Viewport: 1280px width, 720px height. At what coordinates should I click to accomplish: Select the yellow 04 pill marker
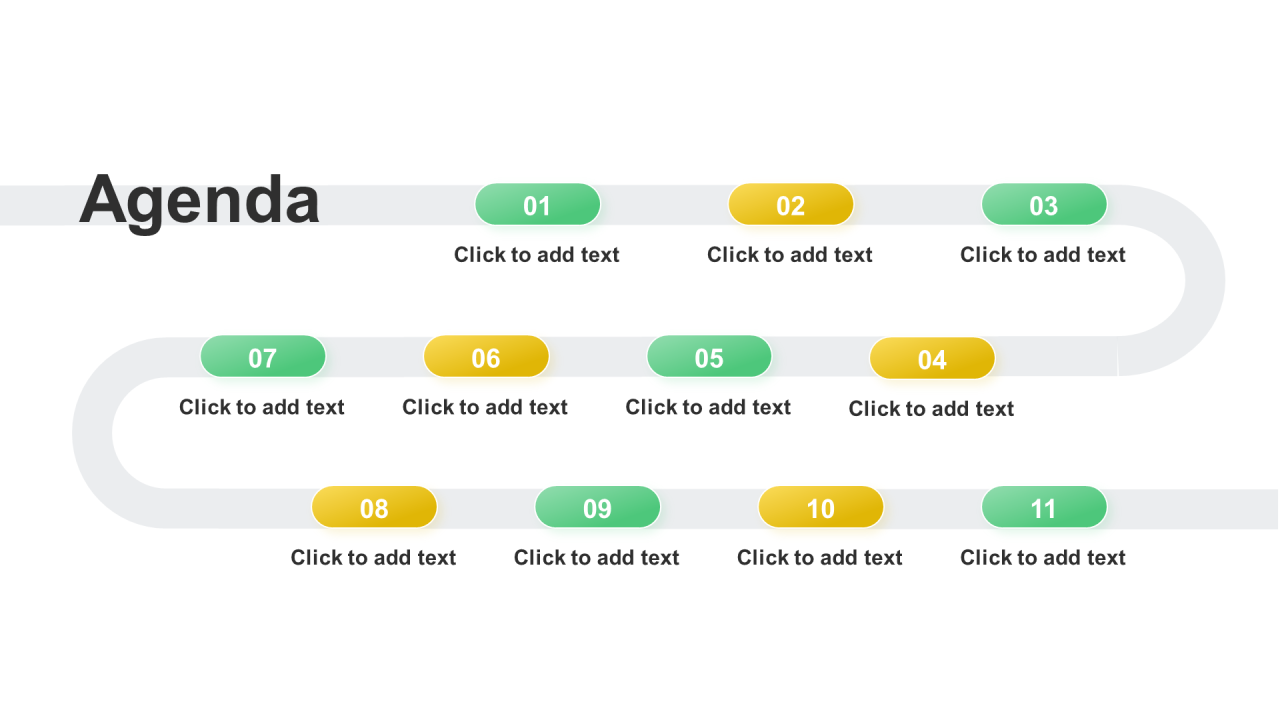(932, 358)
